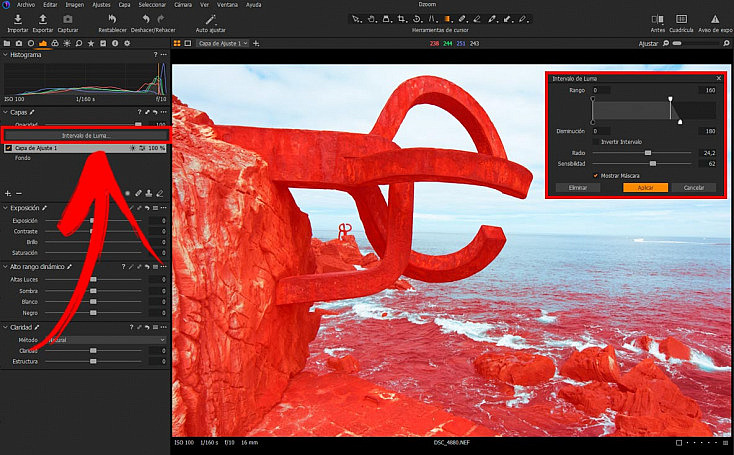Click the Importar icon in toolbar
The width and height of the screenshot is (734, 455).
[18, 19]
